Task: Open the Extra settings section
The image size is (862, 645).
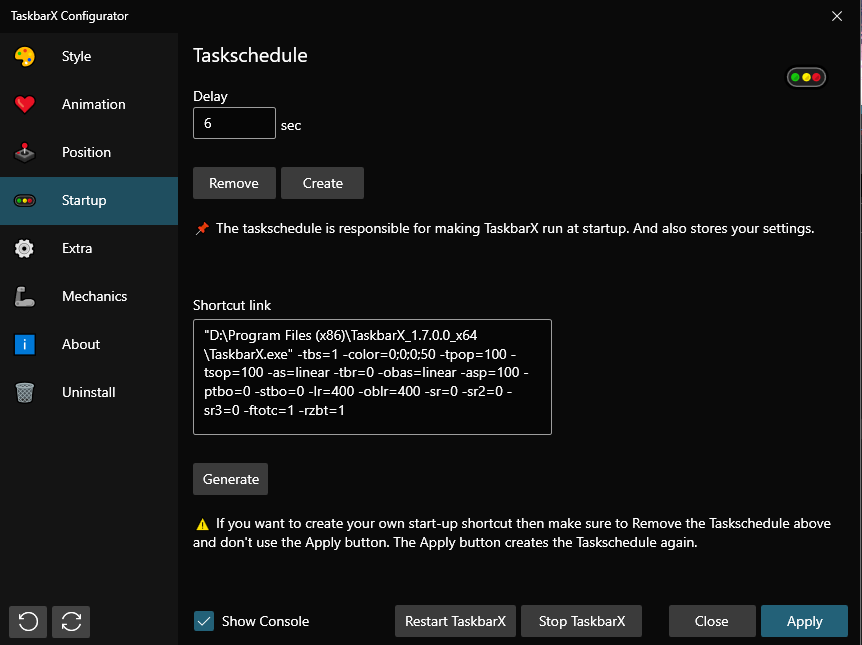Action: click(89, 249)
